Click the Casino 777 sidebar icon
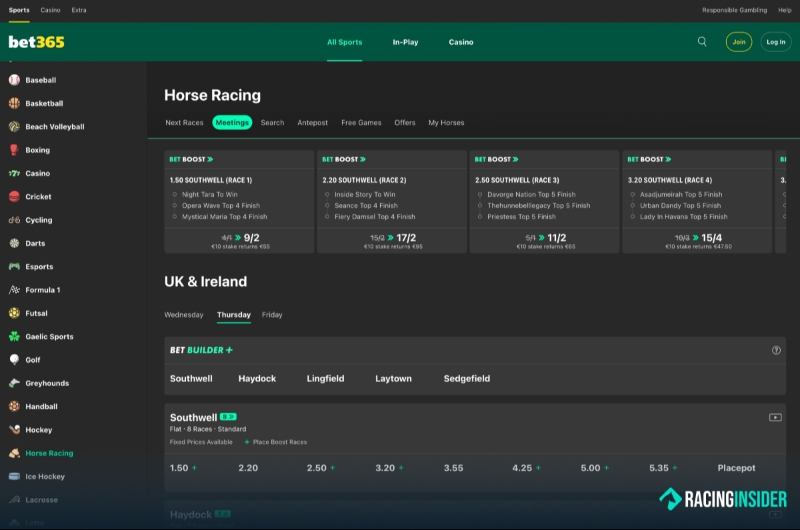 [x=14, y=173]
